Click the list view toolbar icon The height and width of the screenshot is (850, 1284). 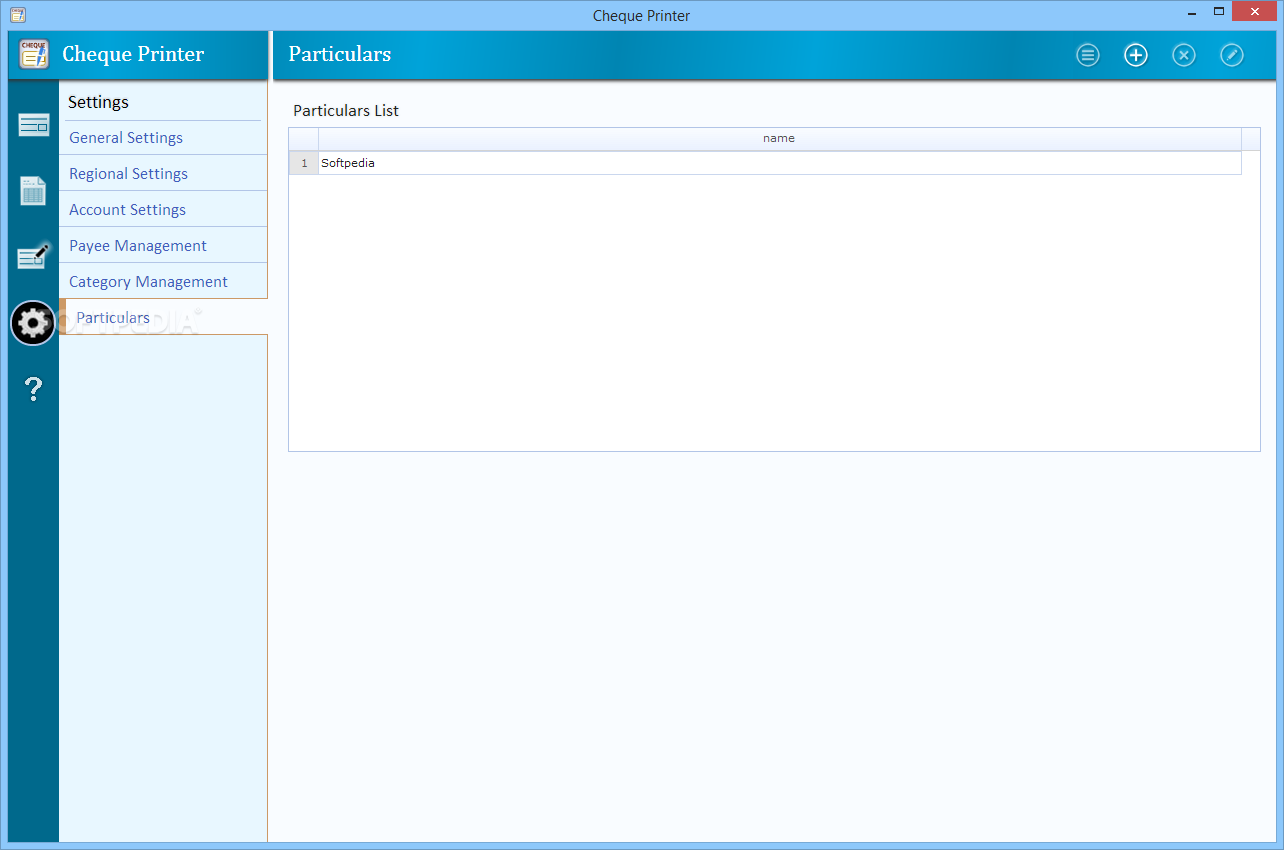click(1088, 55)
